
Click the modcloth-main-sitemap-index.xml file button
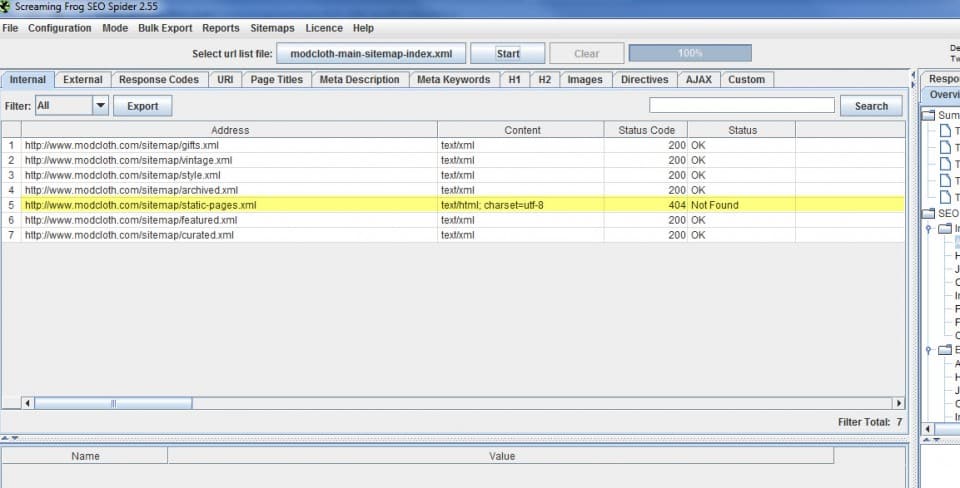pos(371,53)
